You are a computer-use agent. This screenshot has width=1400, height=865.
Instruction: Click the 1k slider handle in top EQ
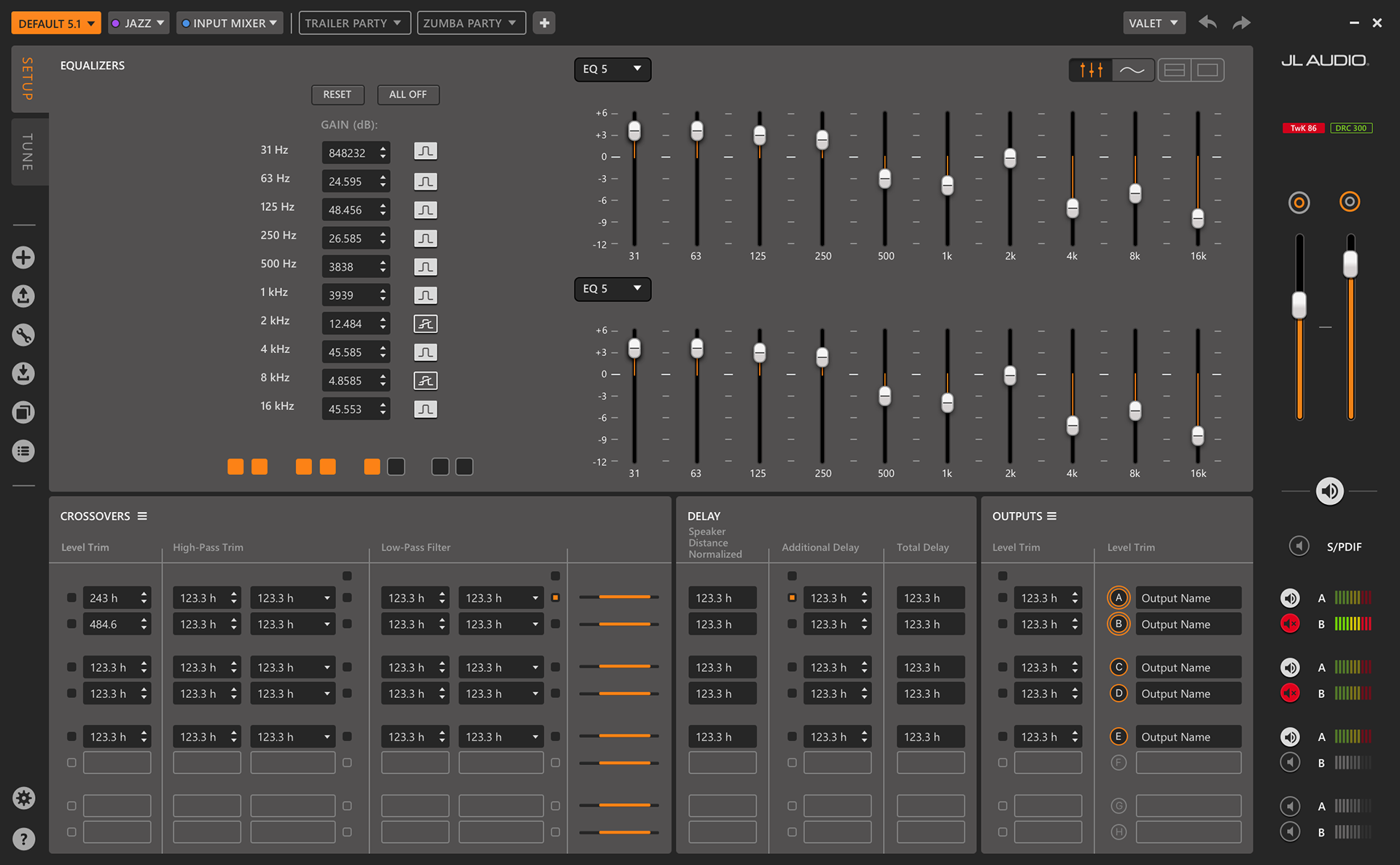(x=946, y=185)
